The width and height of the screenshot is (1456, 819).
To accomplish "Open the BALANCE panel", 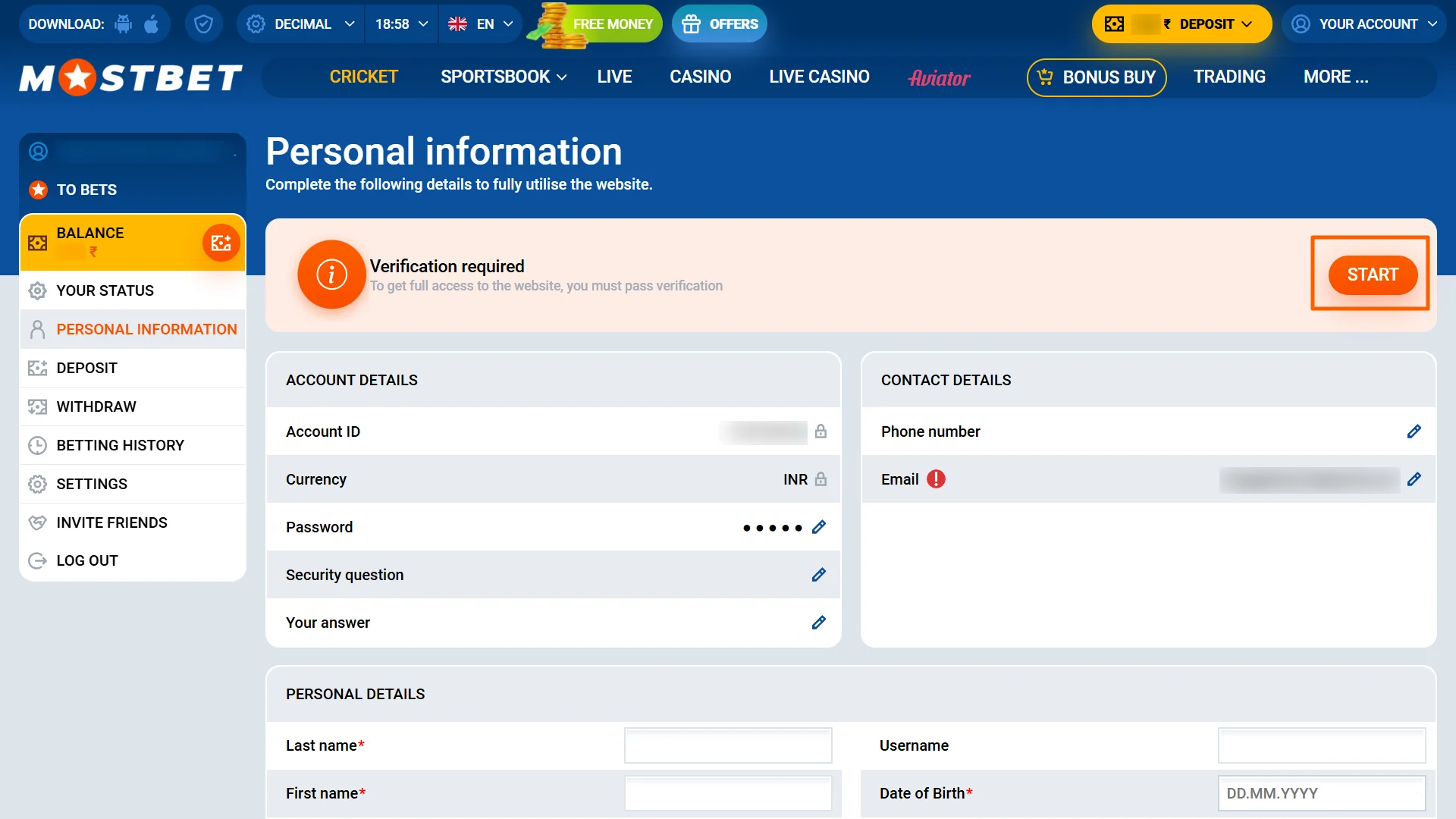I will [133, 243].
